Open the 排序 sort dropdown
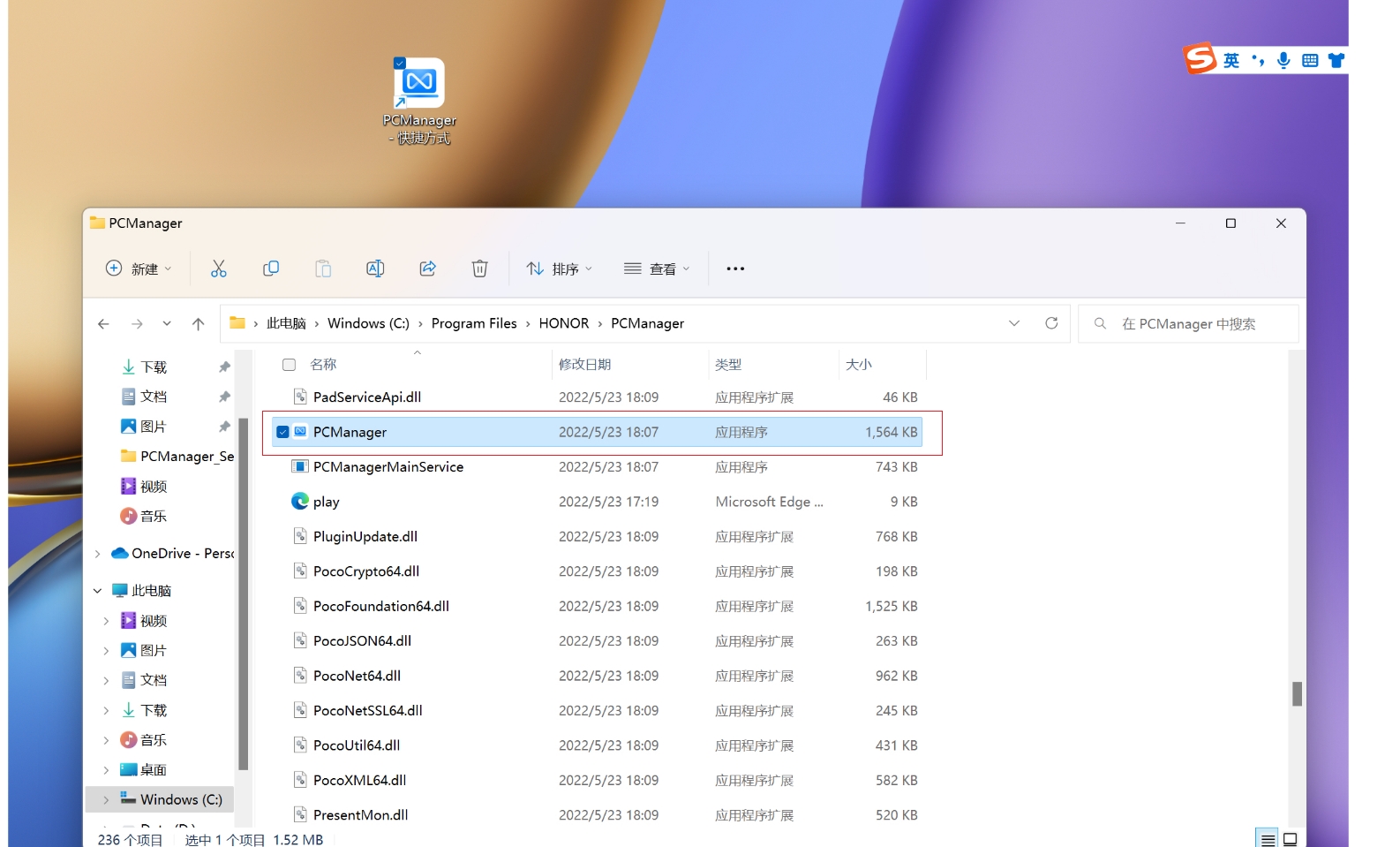The width and height of the screenshot is (1400, 847). [x=560, y=268]
